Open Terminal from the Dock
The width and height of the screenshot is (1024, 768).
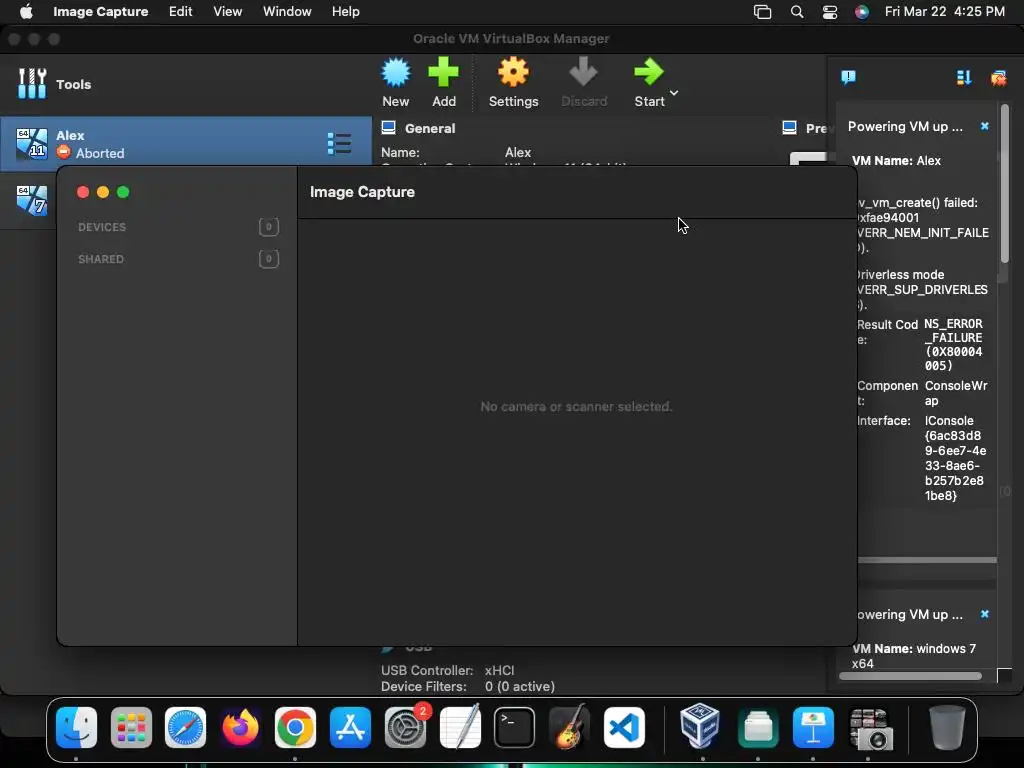515,727
